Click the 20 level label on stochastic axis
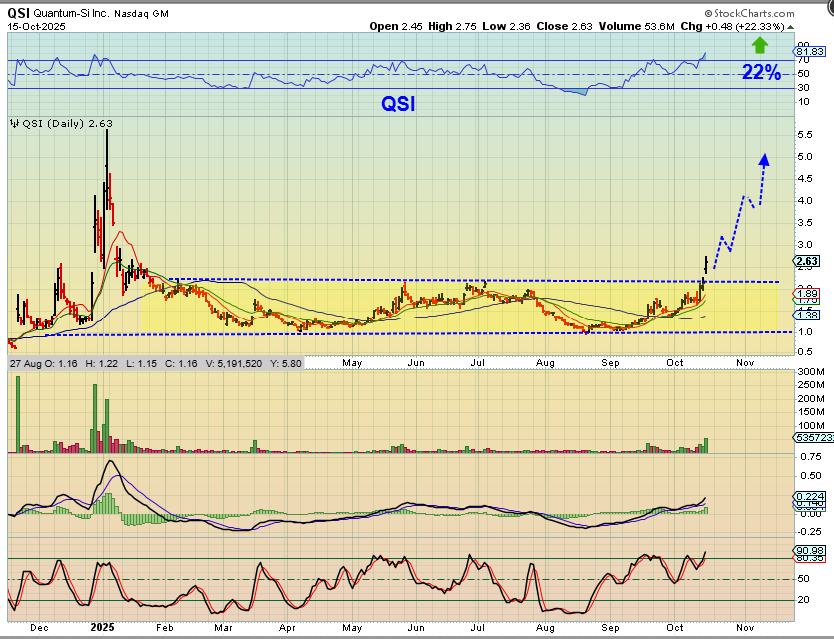 coord(803,600)
